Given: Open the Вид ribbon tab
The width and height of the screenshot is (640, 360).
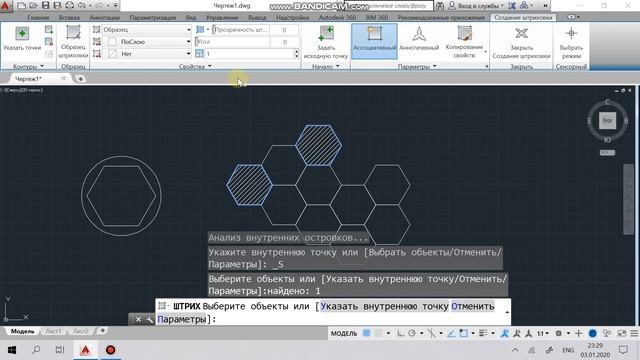Looking at the screenshot, I should [191, 18].
